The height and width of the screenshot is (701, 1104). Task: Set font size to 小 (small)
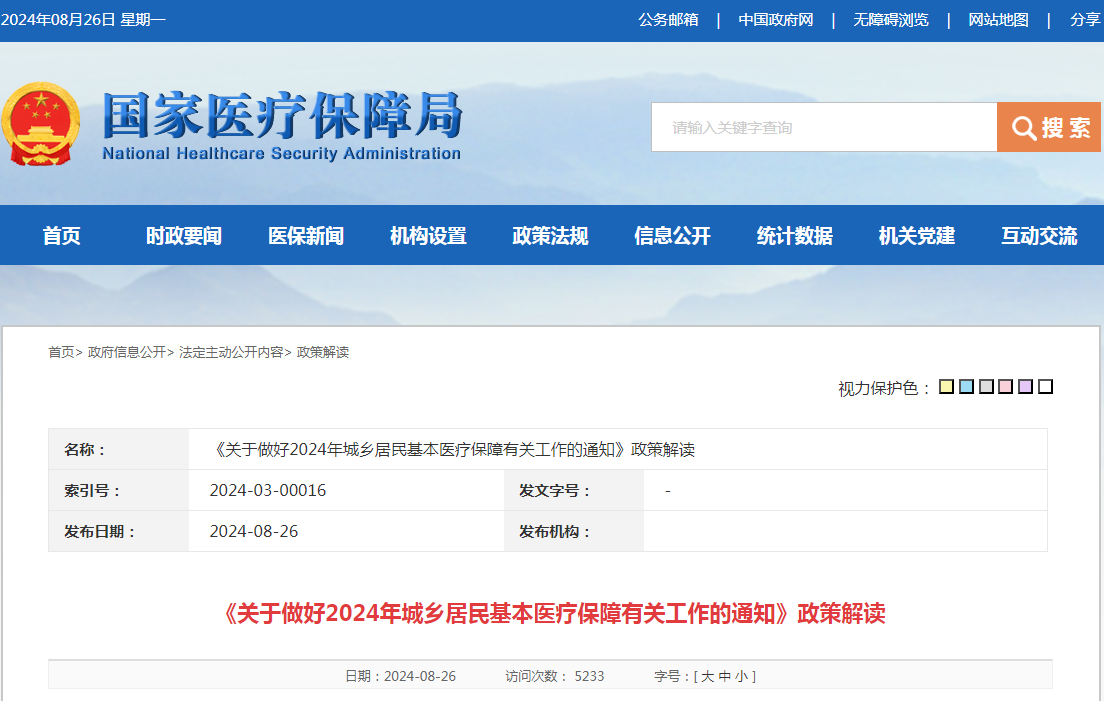click(x=741, y=676)
